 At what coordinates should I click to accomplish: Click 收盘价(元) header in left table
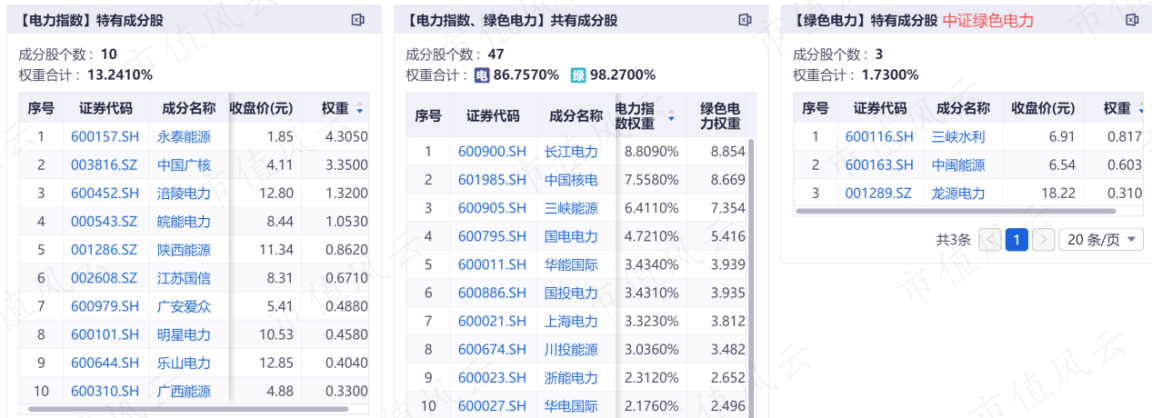(262, 108)
